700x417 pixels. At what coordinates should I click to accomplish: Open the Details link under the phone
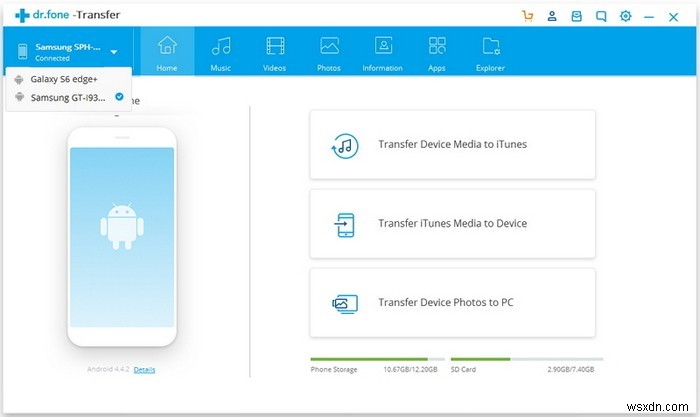coord(144,370)
